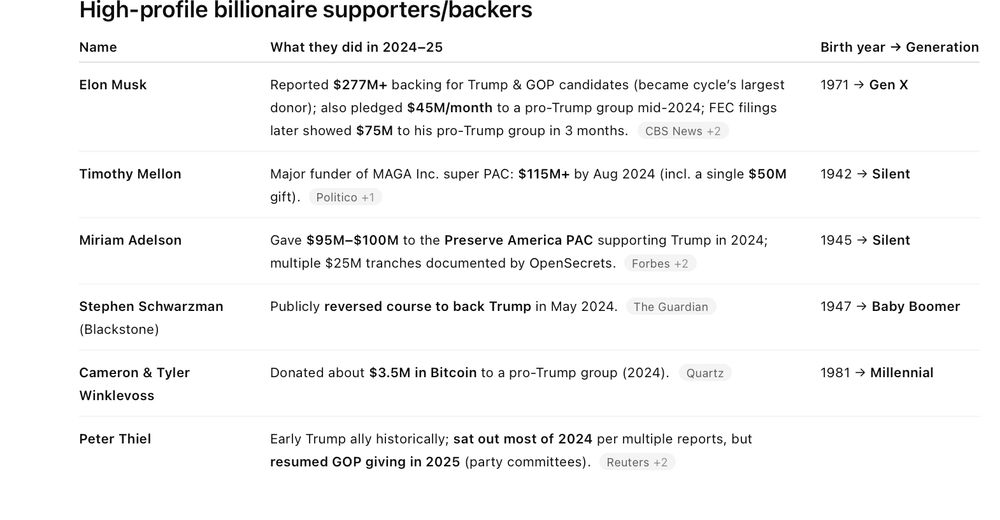Open The Guardian citation chip
This screenshot has height=520, width=1000.
671,307
